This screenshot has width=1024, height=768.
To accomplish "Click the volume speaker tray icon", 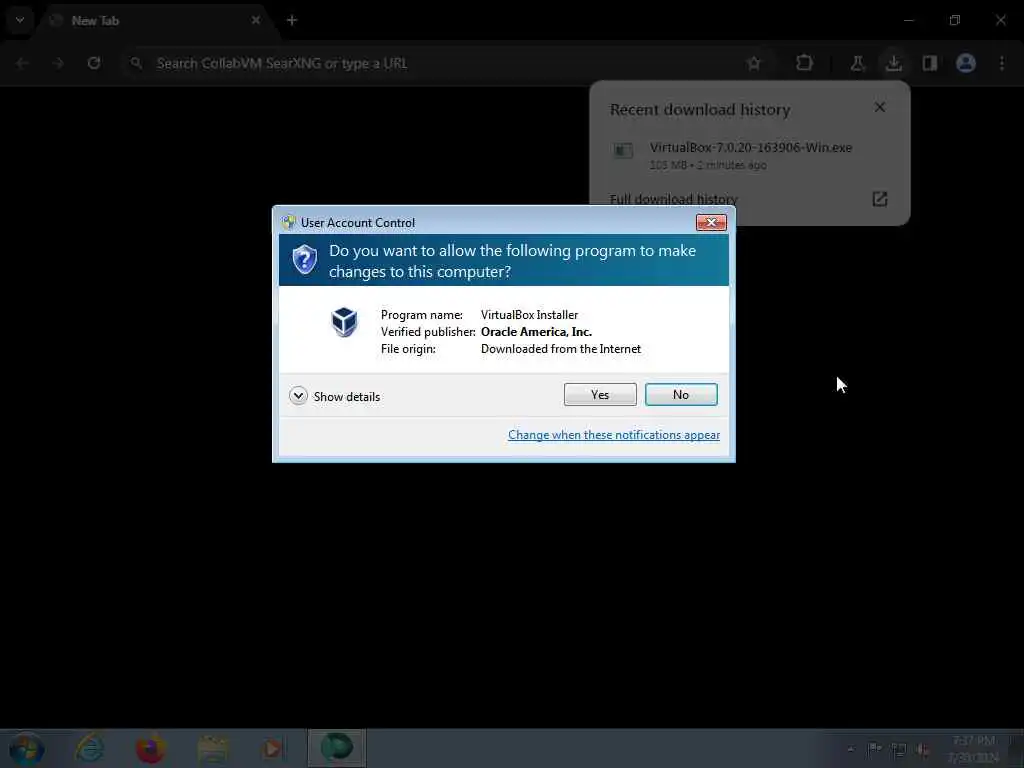I will (x=922, y=750).
